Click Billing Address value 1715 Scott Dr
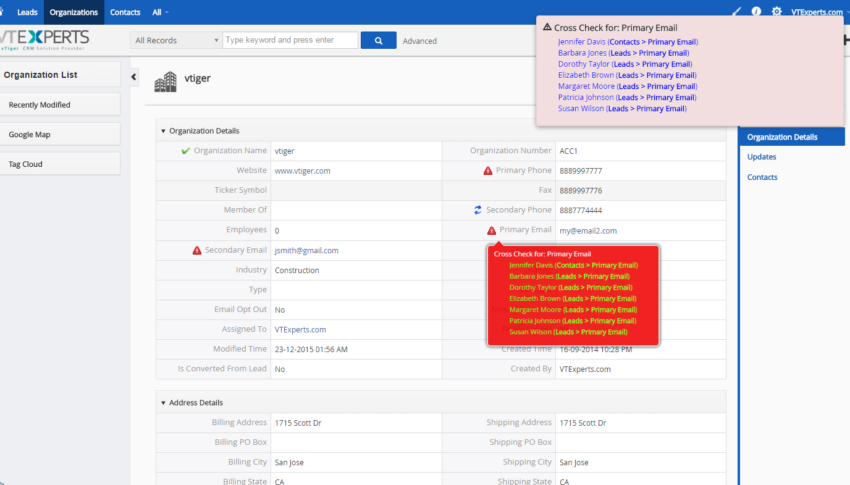The height and width of the screenshot is (485, 850). pos(298,423)
